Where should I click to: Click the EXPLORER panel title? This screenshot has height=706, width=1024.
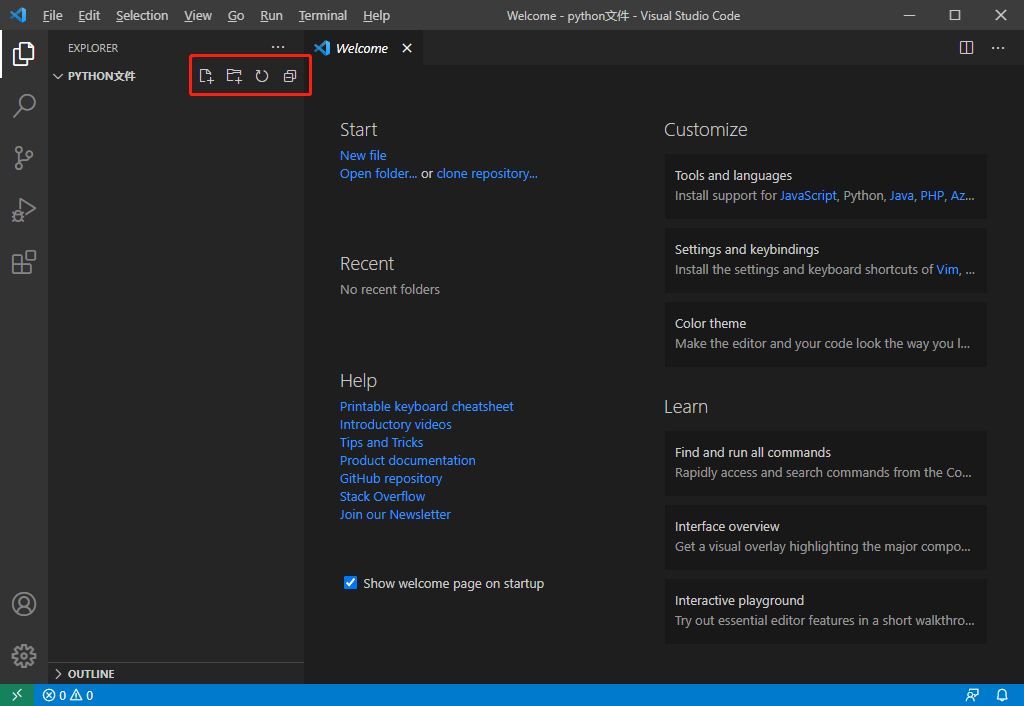click(93, 48)
